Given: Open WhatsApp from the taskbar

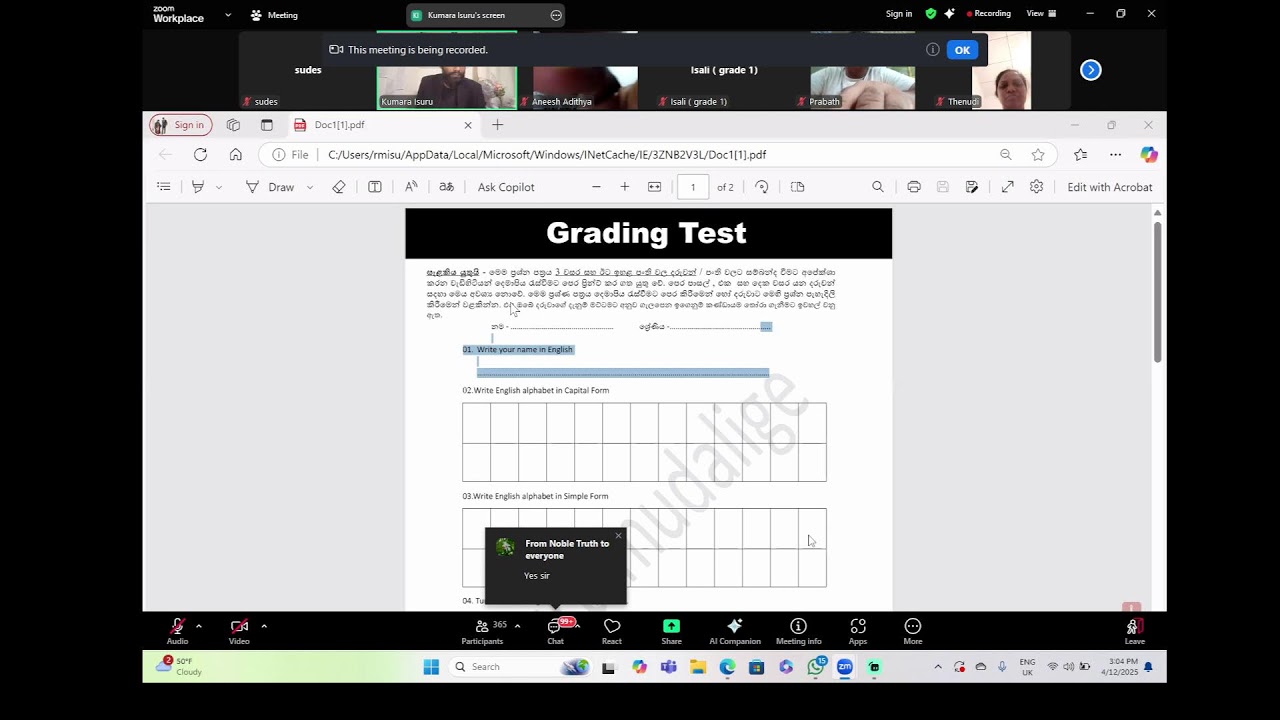Looking at the screenshot, I should 816,667.
